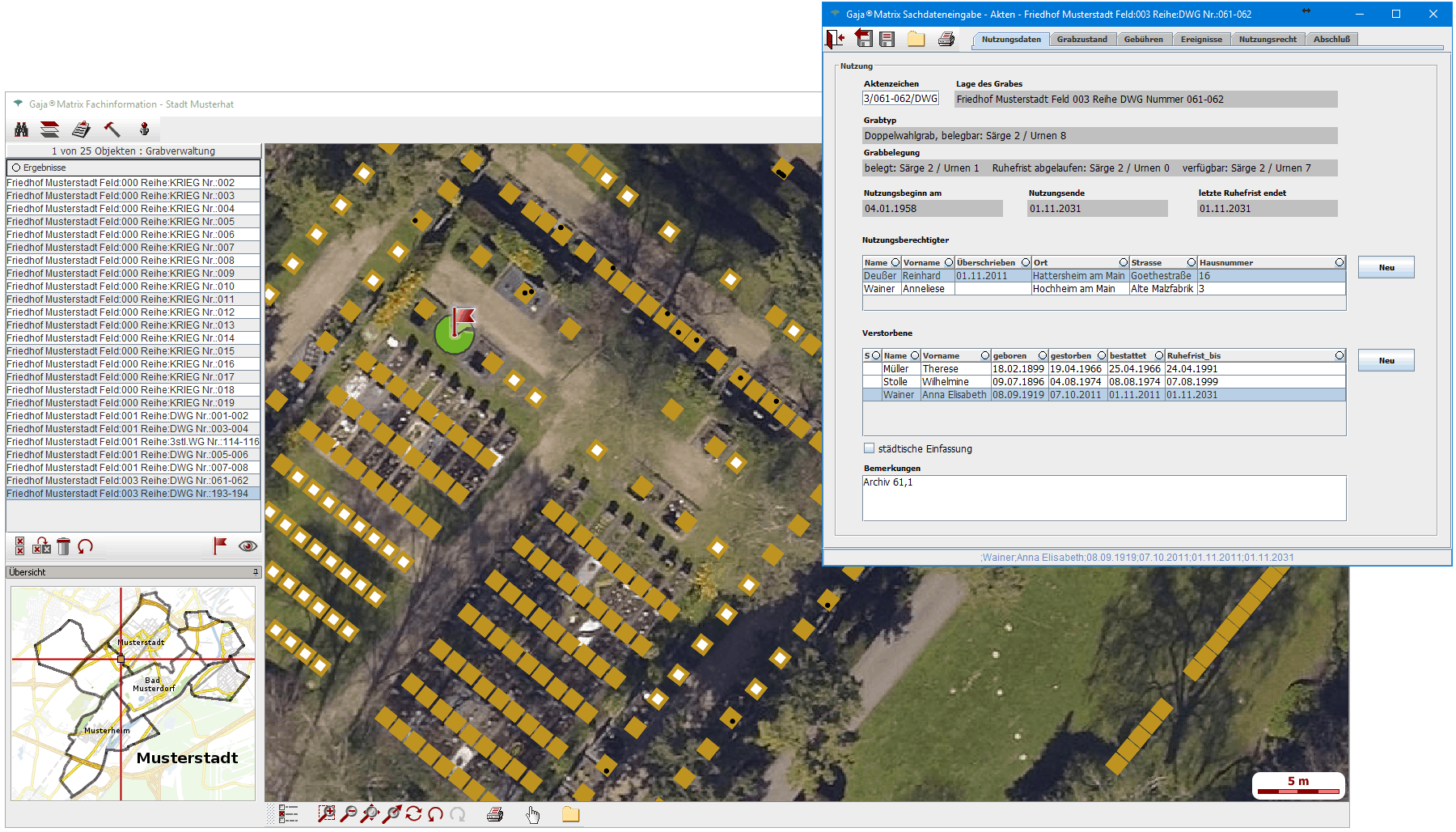
Task: Click the zoom out magnifier in map toolbar
Action: tap(349, 814)
